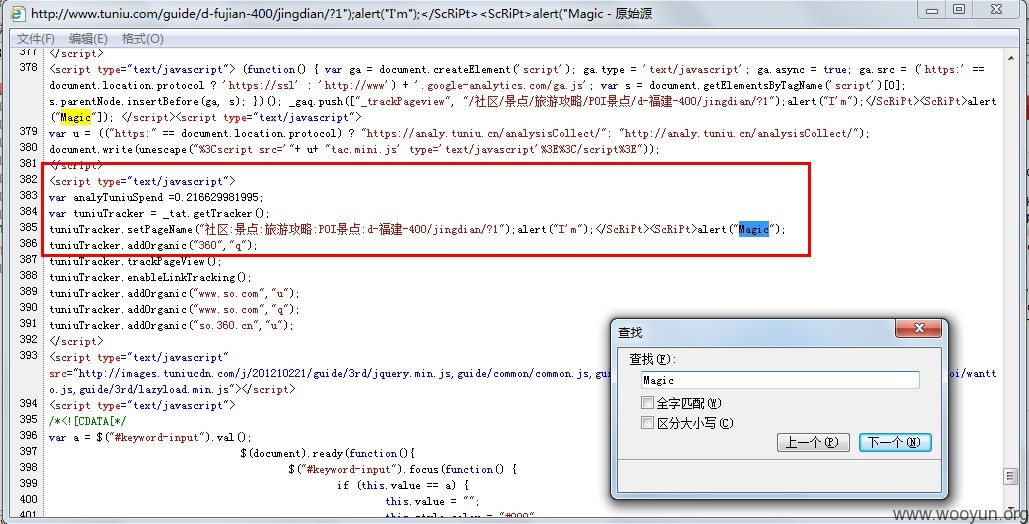This screenshot has height=524, width=1029.
Task: Open the 文件(F) menu
Action: point(36,39)
